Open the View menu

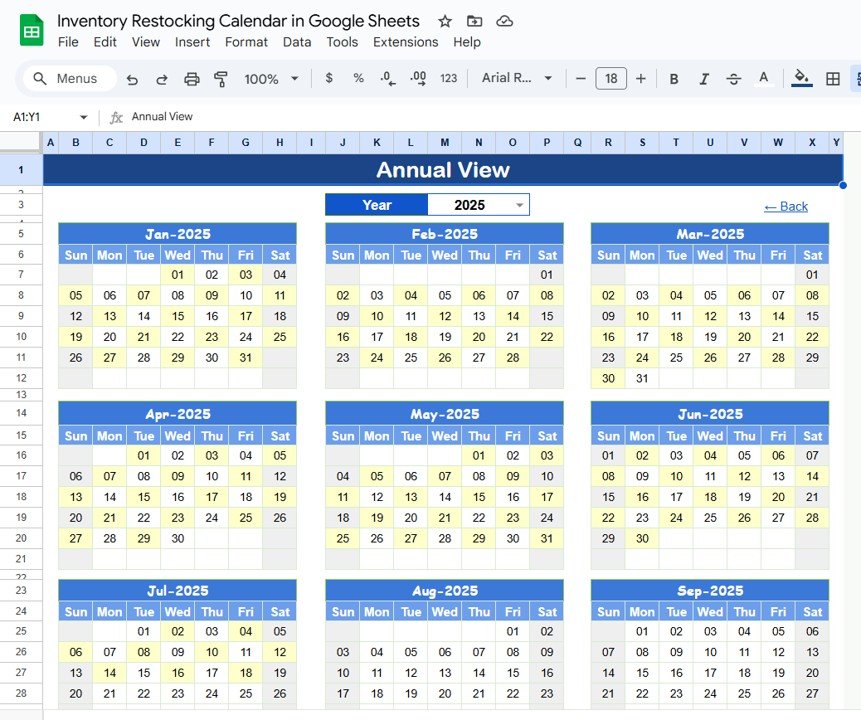[146, 42]
